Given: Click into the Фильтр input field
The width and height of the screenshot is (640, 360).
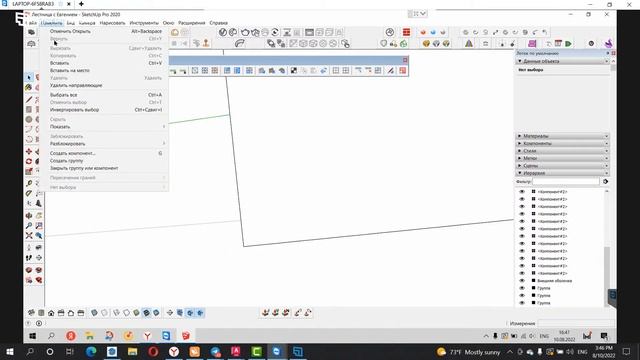Looking at the screenshot, I should coord(566,181).
